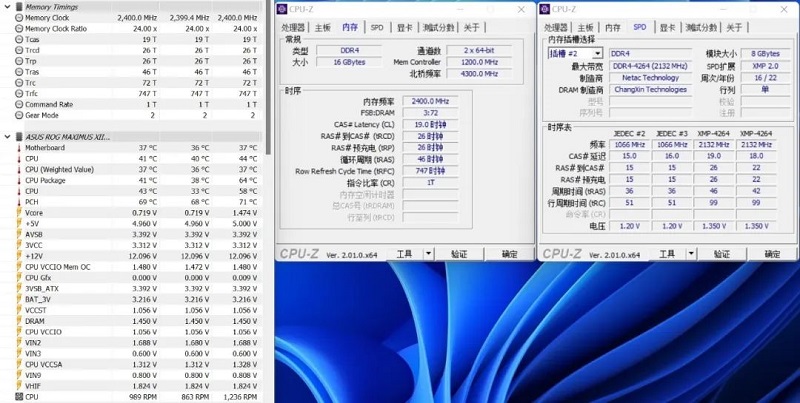This screenshot has width=800, height=403.
Task: Switch to 内存 tab in CPU-Z SPD window
Action: click(612, 28)
